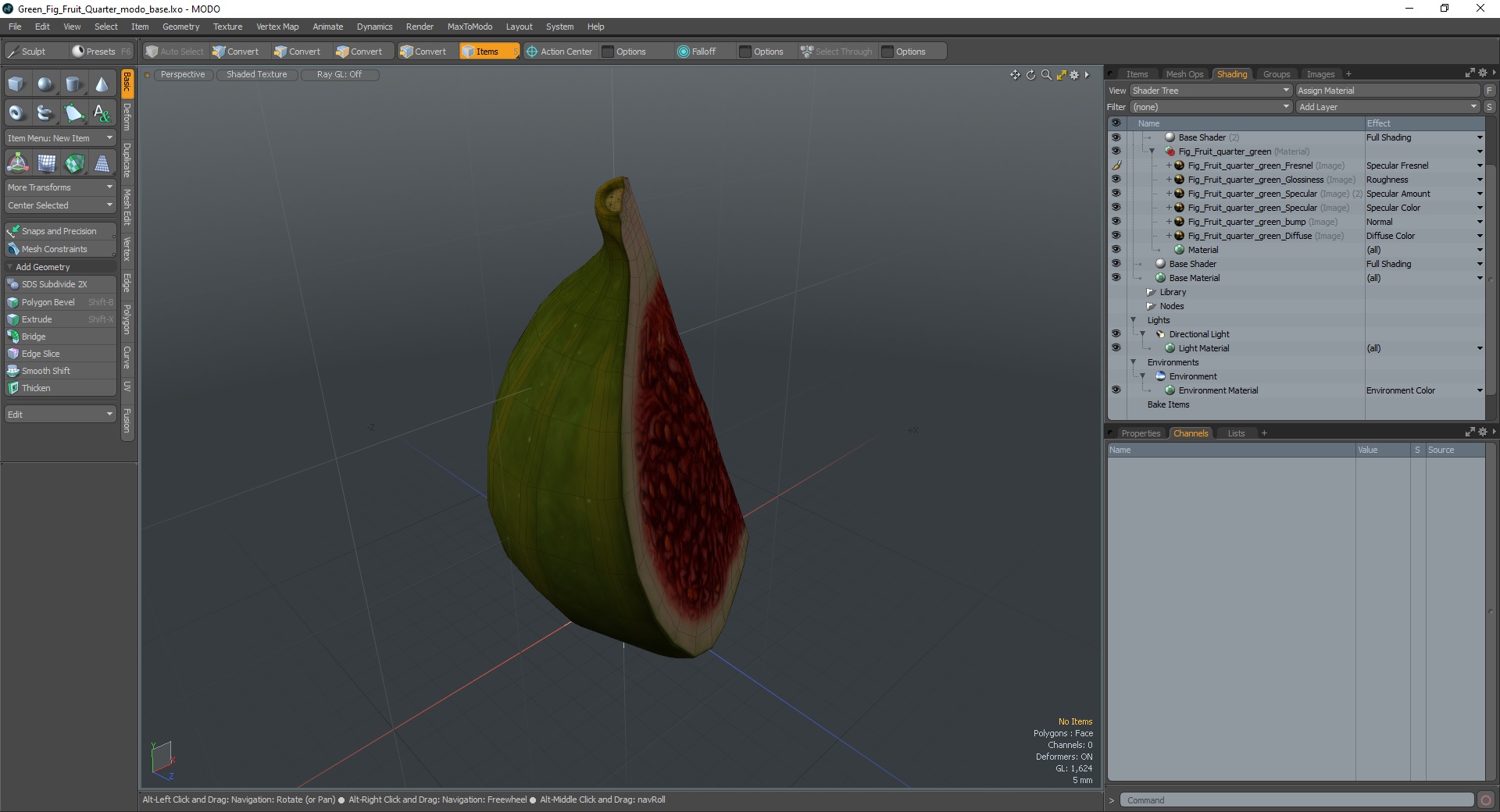Click the Action Center icon button
Image resolution: width=1500 pixels, height=812 pixels.
559,52
